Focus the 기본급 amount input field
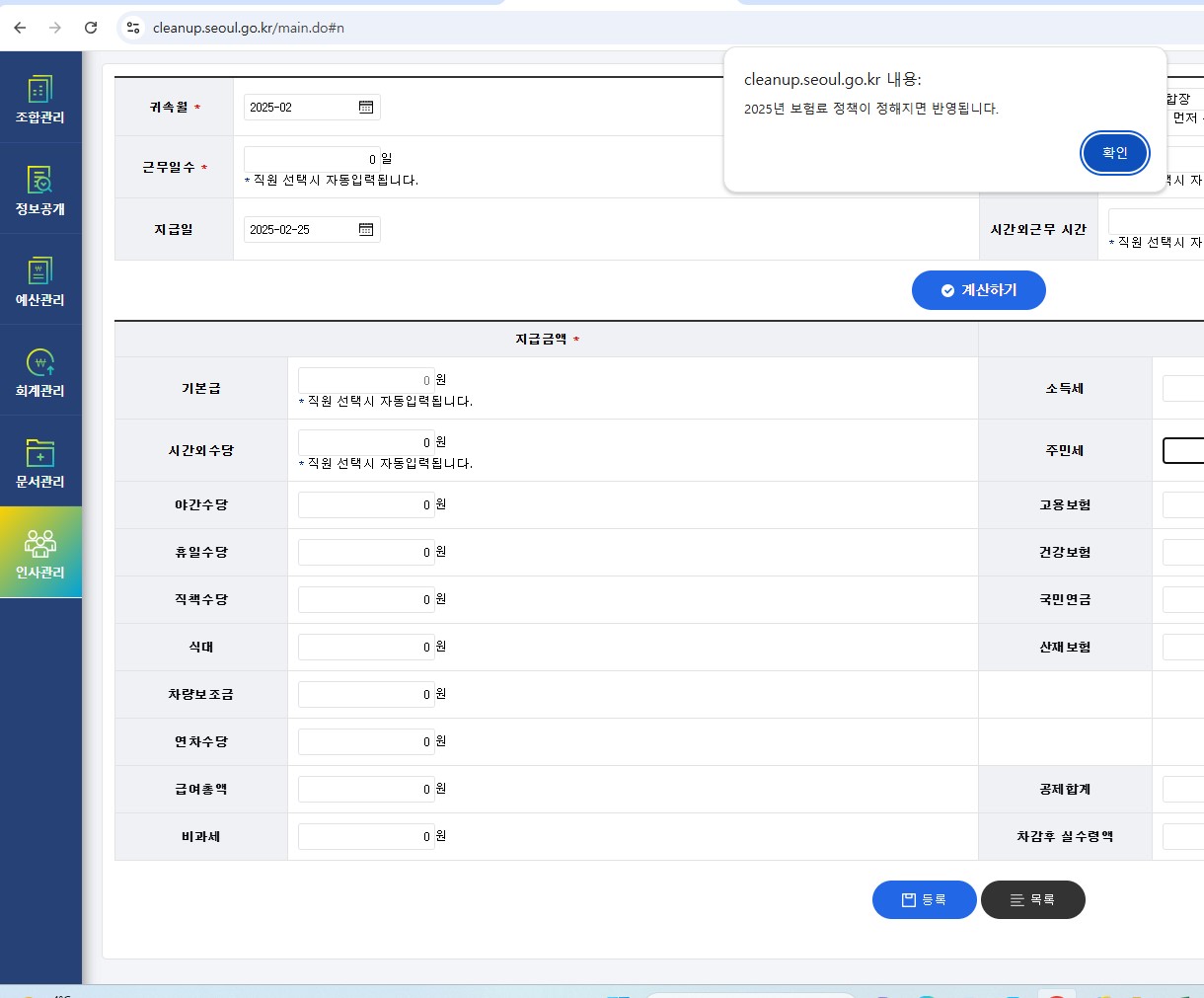Screen dimensions: 1204x998 (365, 380)
